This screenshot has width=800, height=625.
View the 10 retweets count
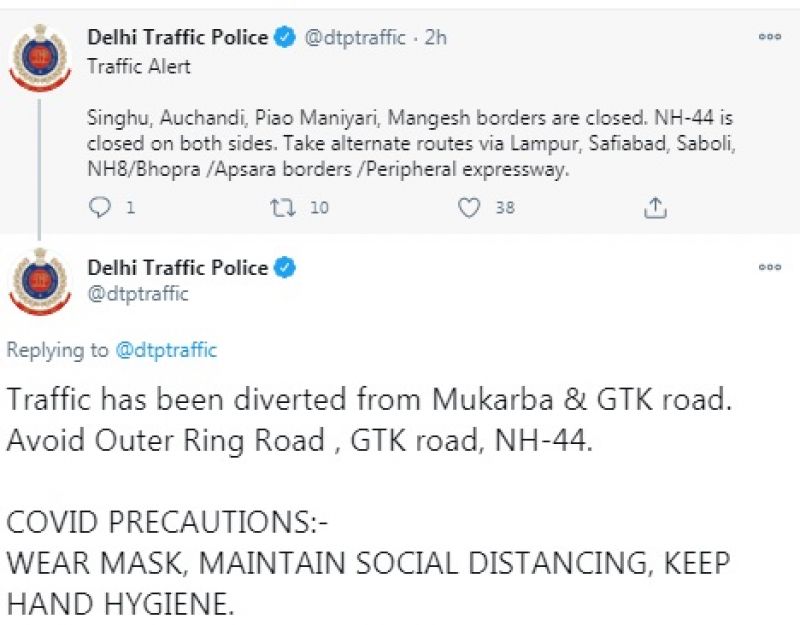319,207
